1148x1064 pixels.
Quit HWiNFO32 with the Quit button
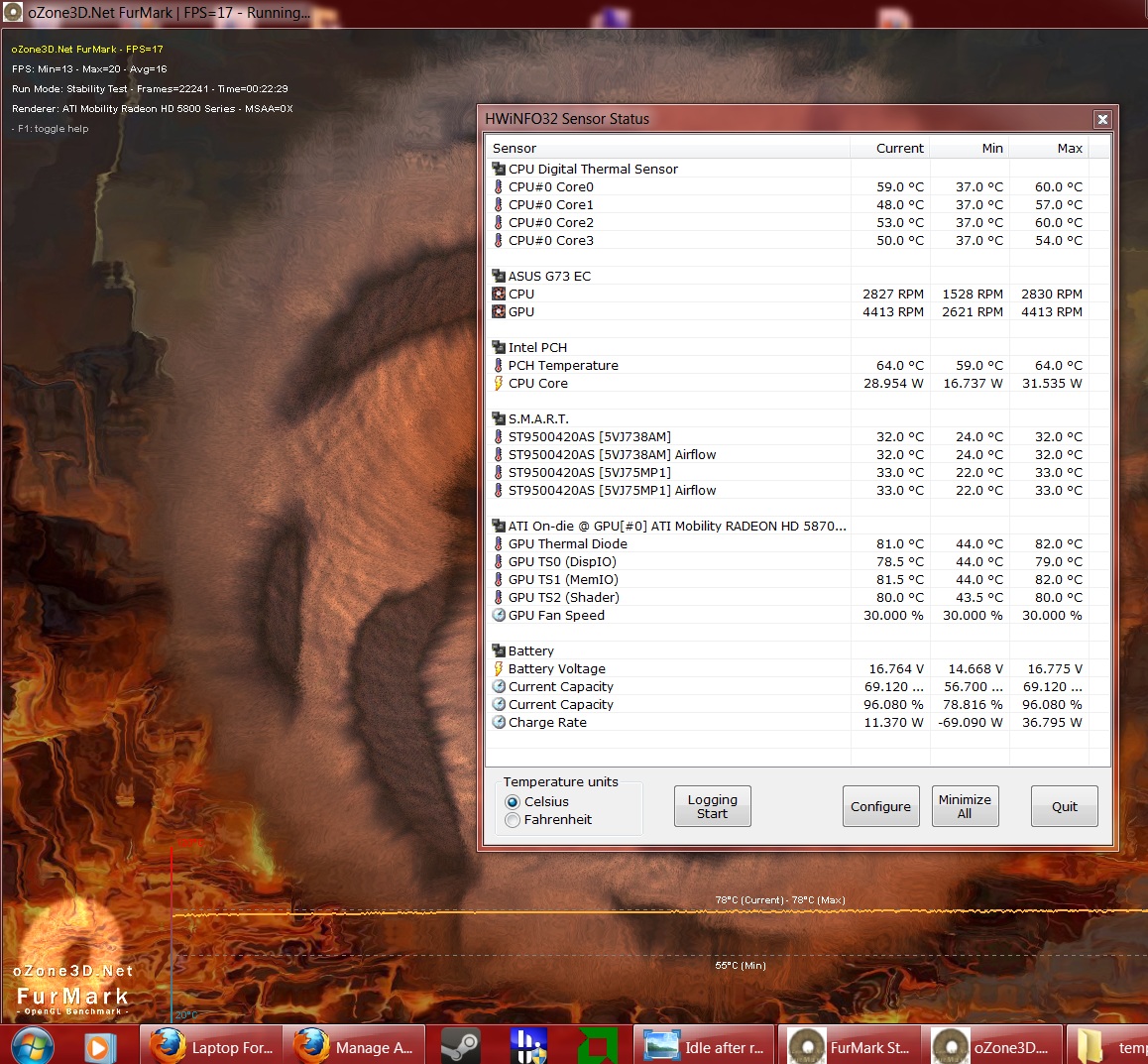(1064, 806)
